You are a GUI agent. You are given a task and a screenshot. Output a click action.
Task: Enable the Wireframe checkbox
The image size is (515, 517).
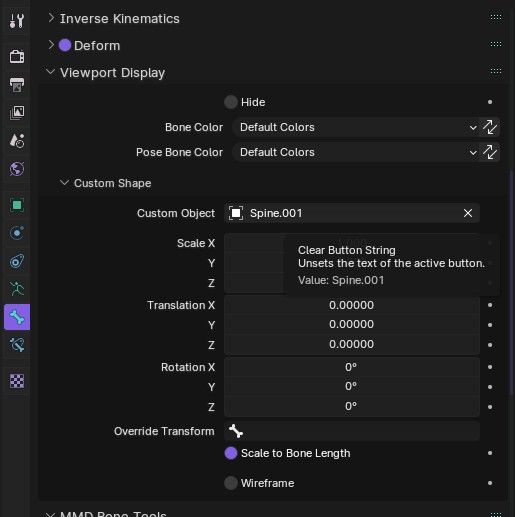(x=231, y=483)
